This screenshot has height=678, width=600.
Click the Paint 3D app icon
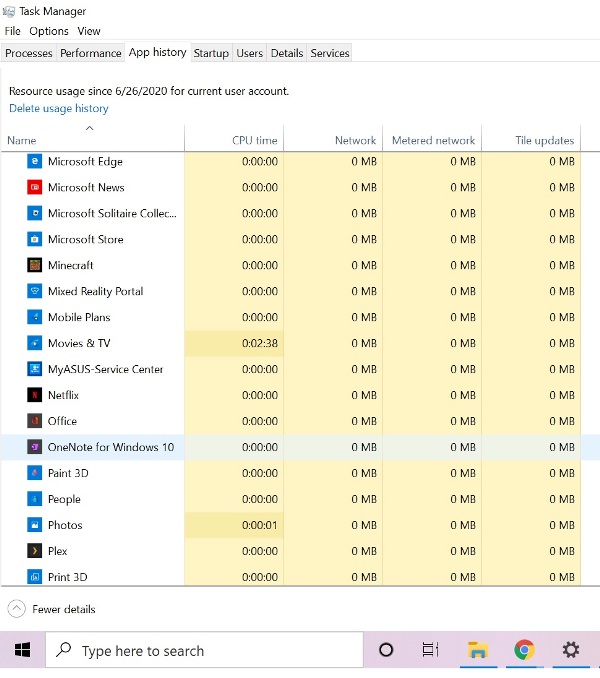pyautogui.click(x=35, y=473)
